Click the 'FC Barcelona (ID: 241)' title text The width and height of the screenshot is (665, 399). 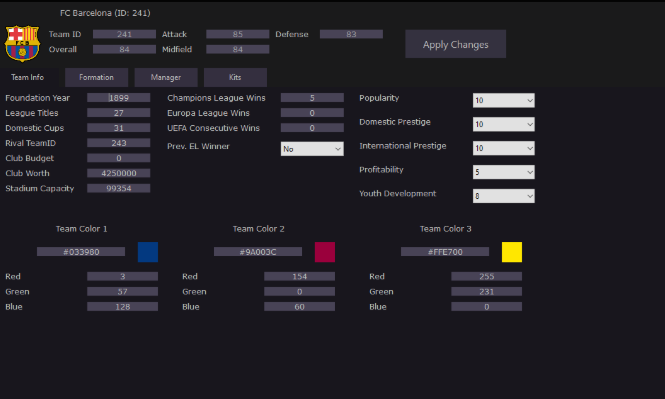pyautogui.click(x=105, y=13)
